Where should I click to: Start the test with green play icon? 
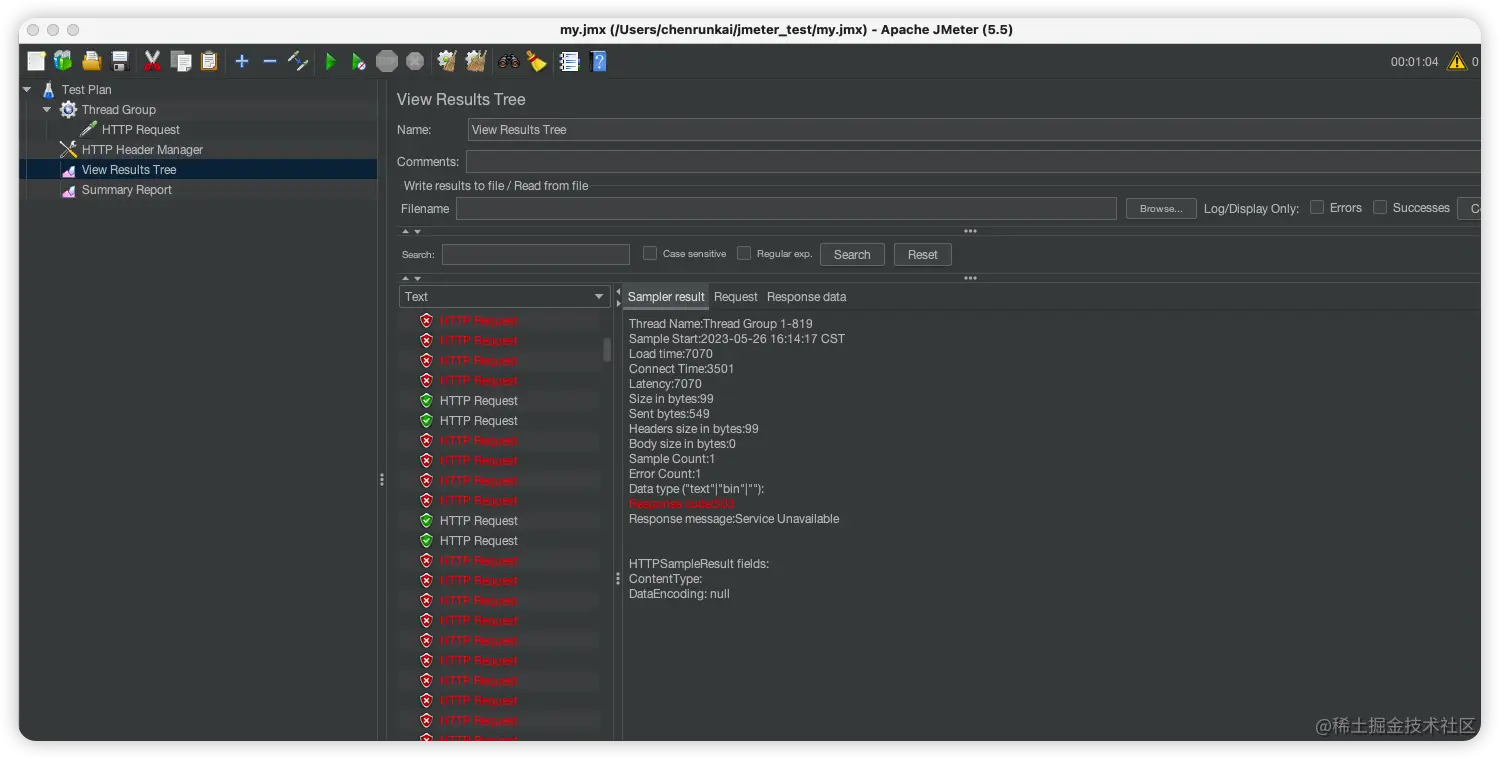pyautogui.click(x=330, y=62)
